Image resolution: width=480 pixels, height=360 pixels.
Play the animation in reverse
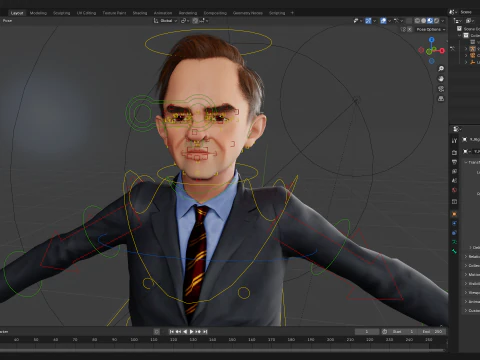[185, 332]
